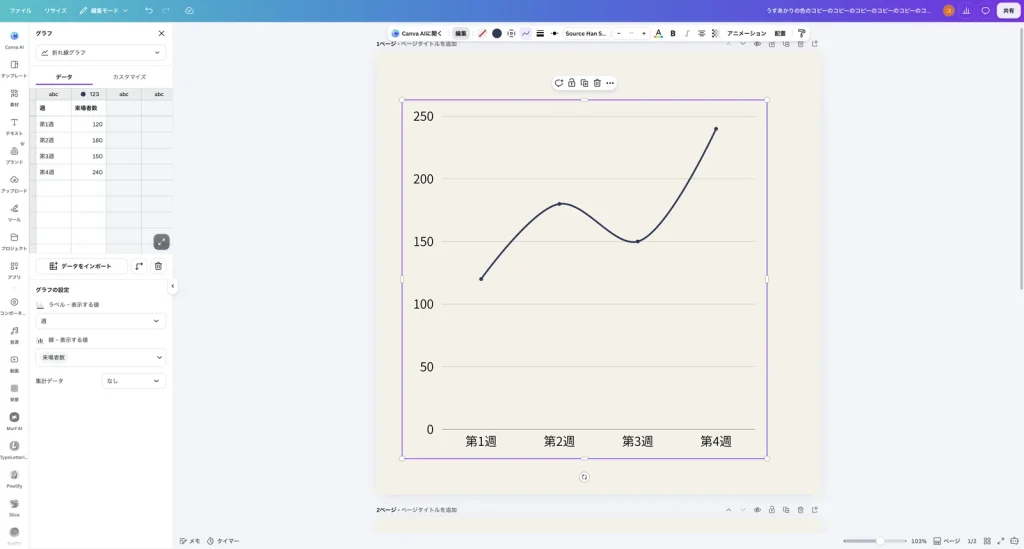Open the ツール tools panel
Viewport: 1024px width, 549px height.
[x=14, y=212]
